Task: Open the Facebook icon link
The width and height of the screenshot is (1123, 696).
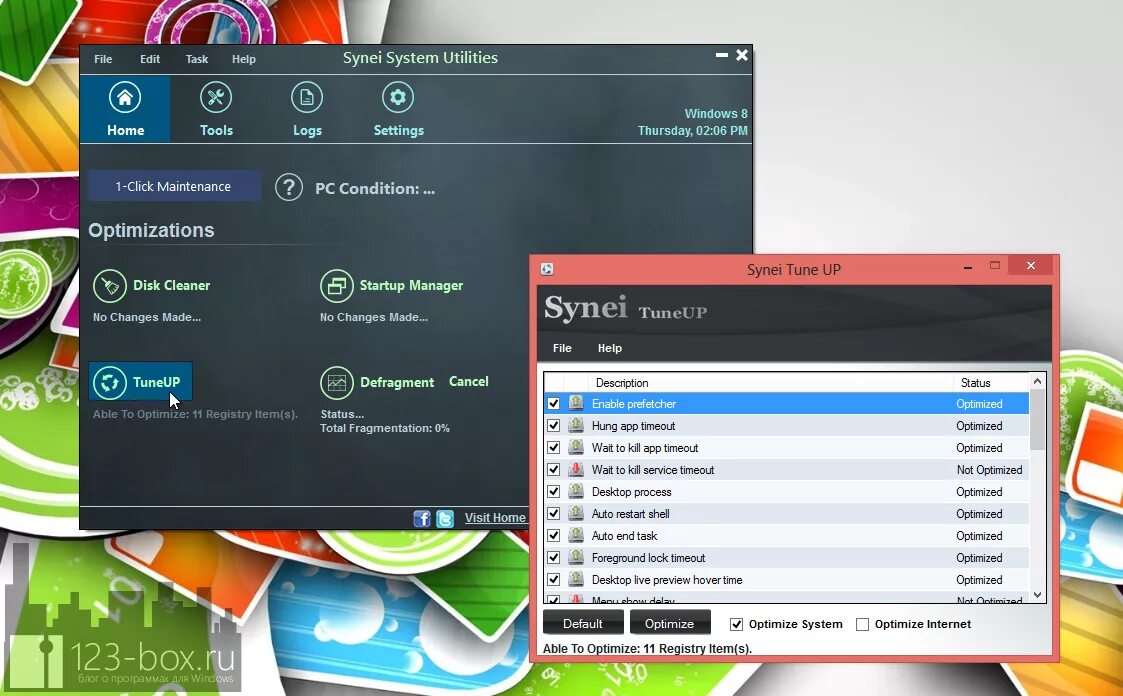Action: [x=422, y=518]
